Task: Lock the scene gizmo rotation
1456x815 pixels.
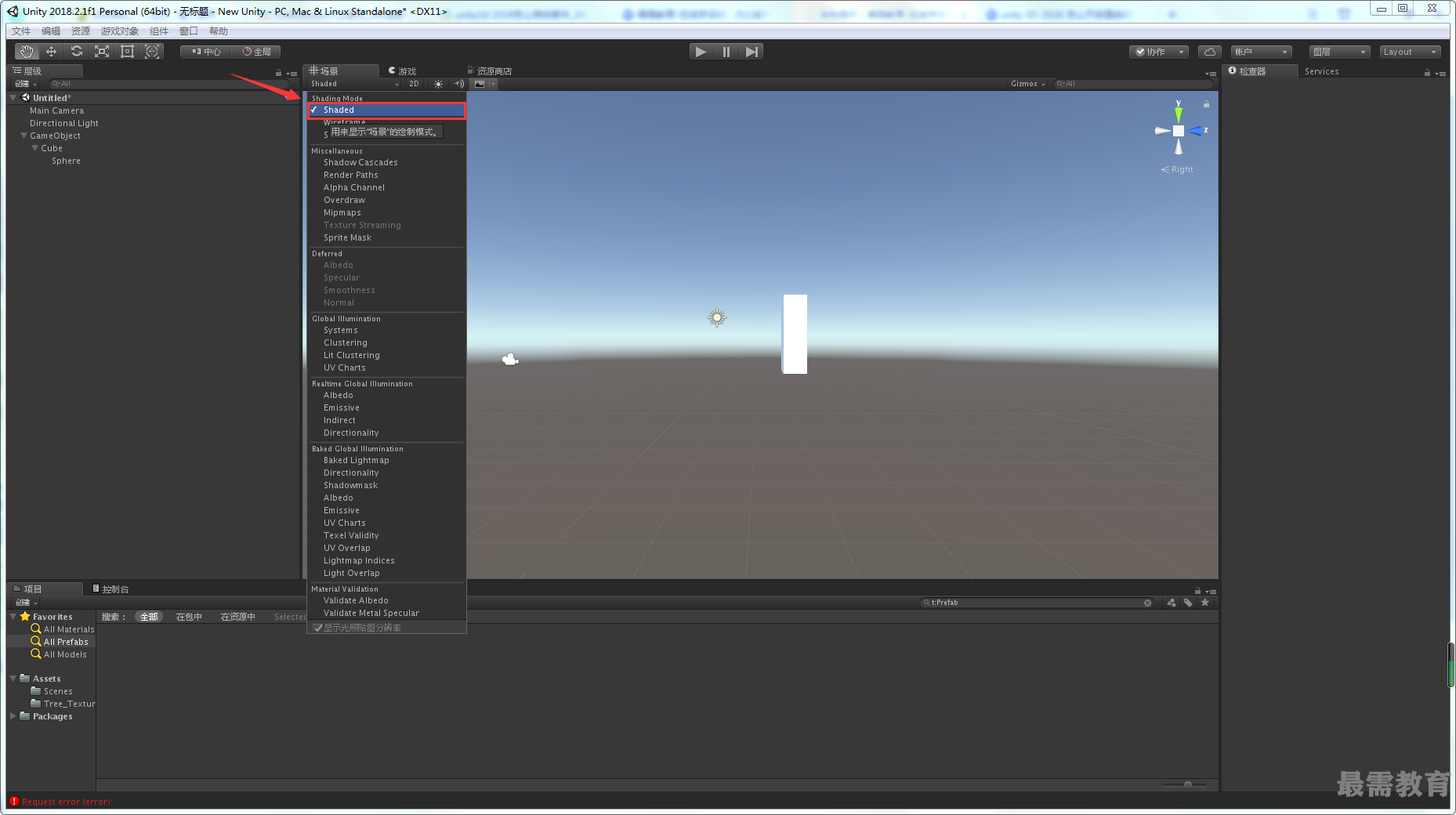Action: click(1206, 104)
